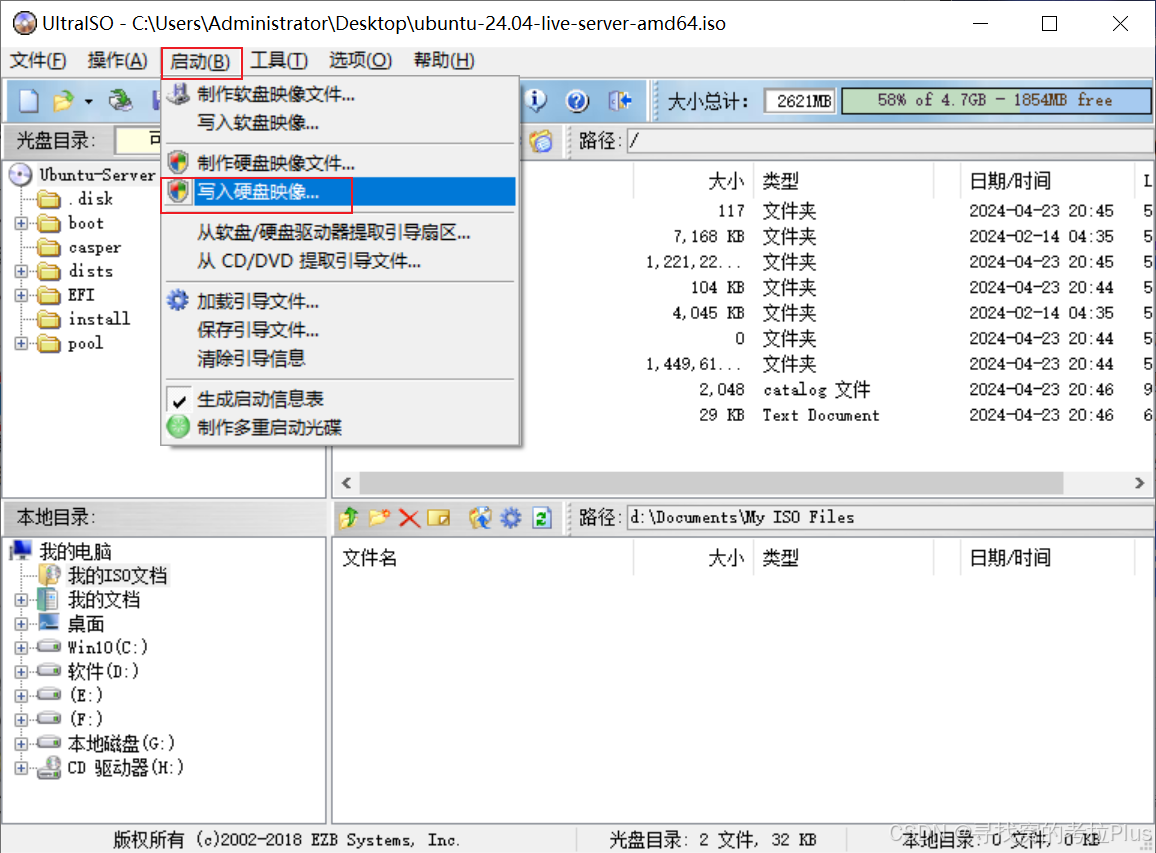Select 我的ISO文档 in local tree

[x=117, y=576]
